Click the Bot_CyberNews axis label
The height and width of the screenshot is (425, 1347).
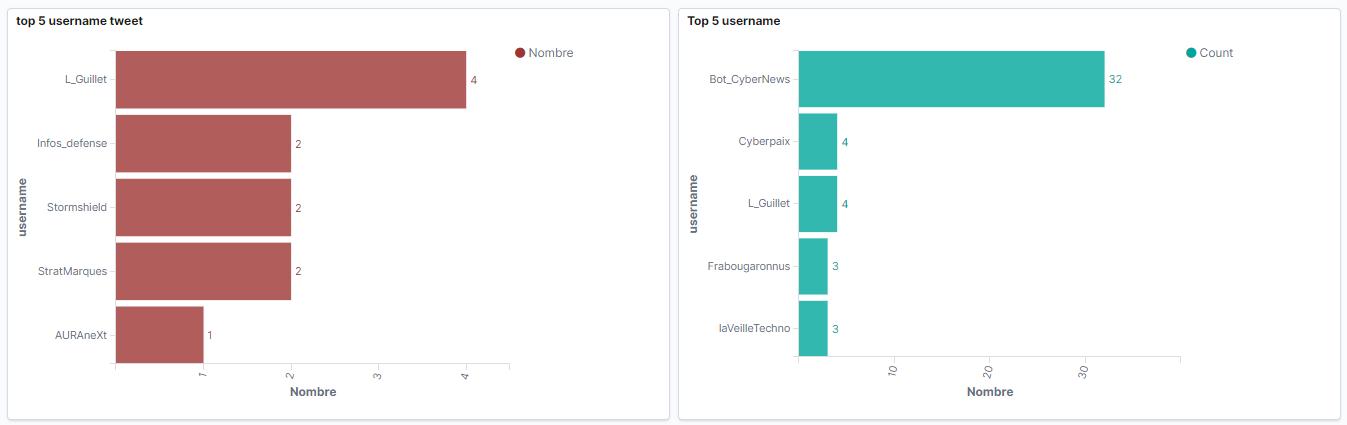pyautogui.click(x=749, y=79)
